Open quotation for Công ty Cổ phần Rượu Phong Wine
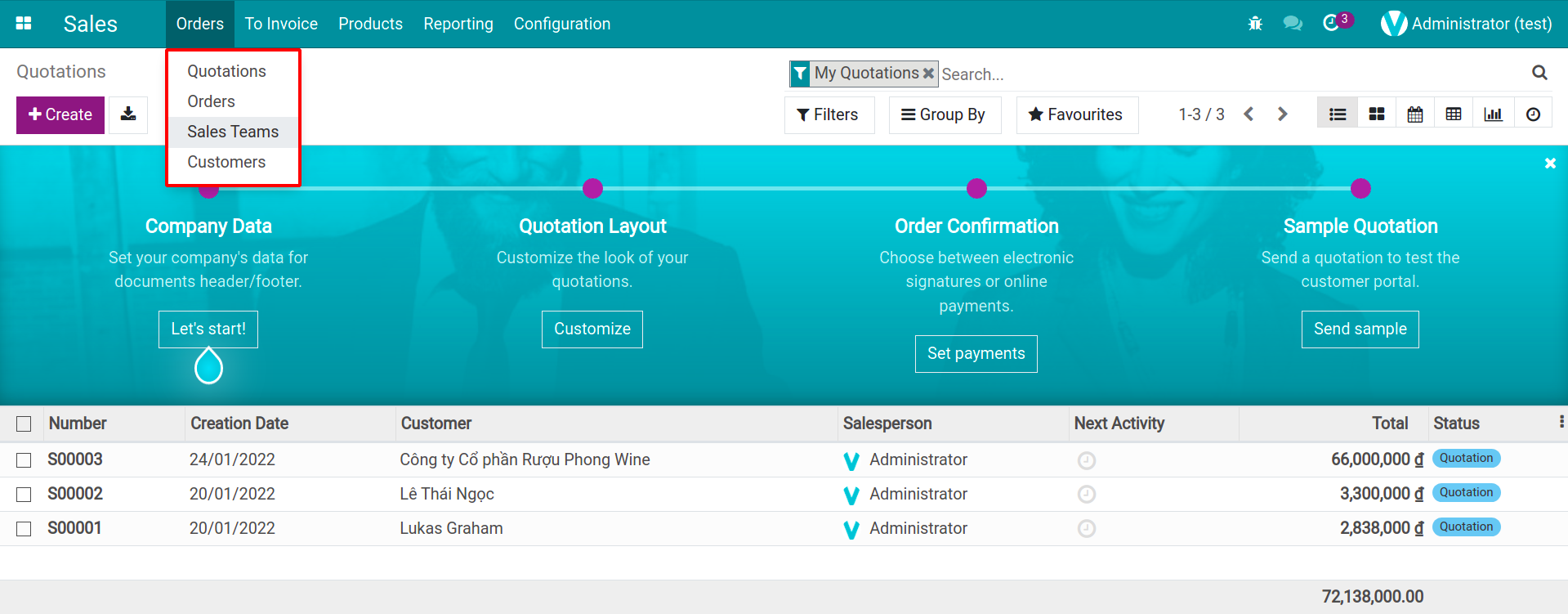This screenshot has height=614, width=1568. (x=525, y=459)
